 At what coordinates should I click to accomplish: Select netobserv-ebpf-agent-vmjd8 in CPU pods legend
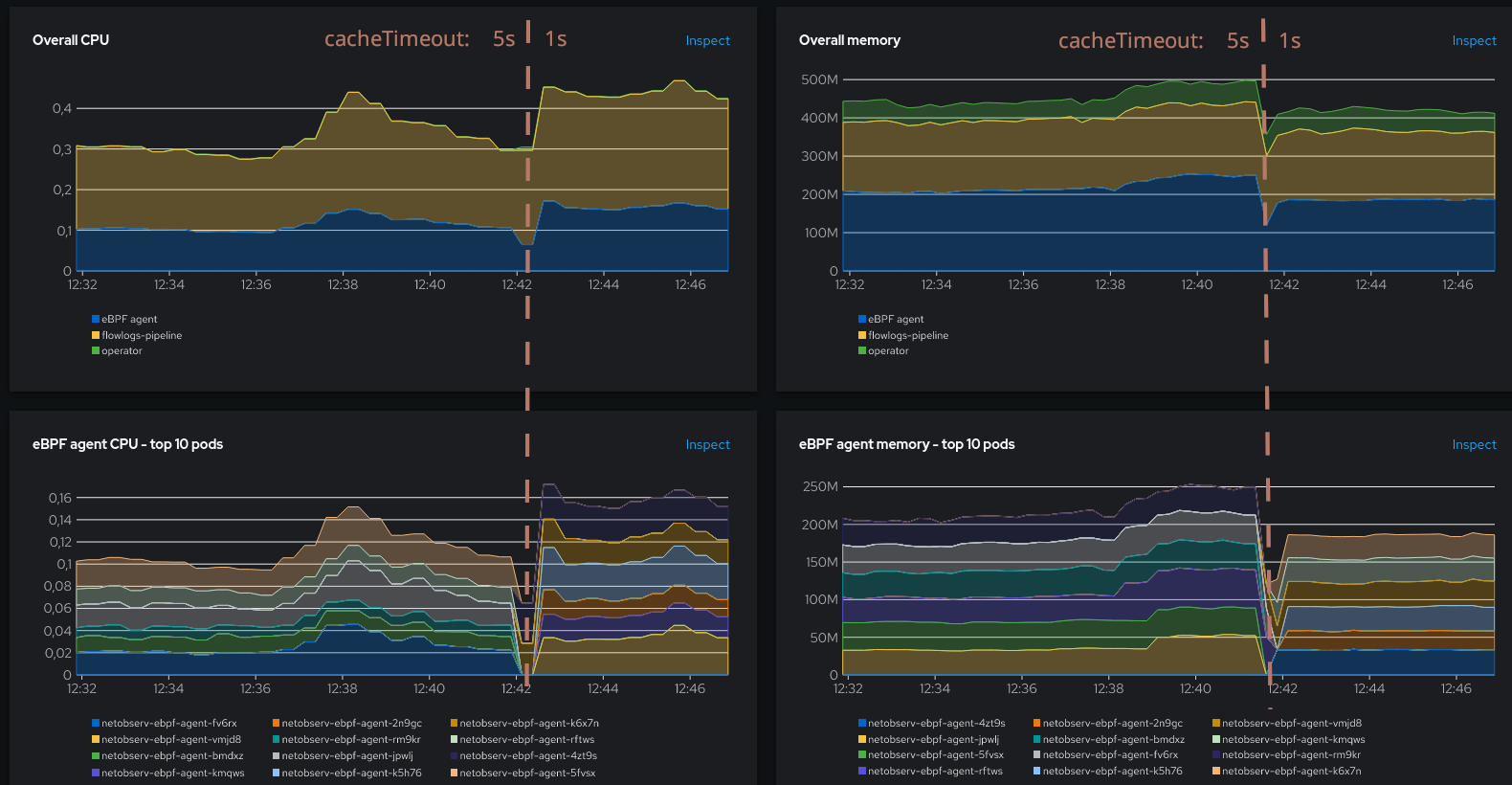pyautogui.click(x=167, y=739)
